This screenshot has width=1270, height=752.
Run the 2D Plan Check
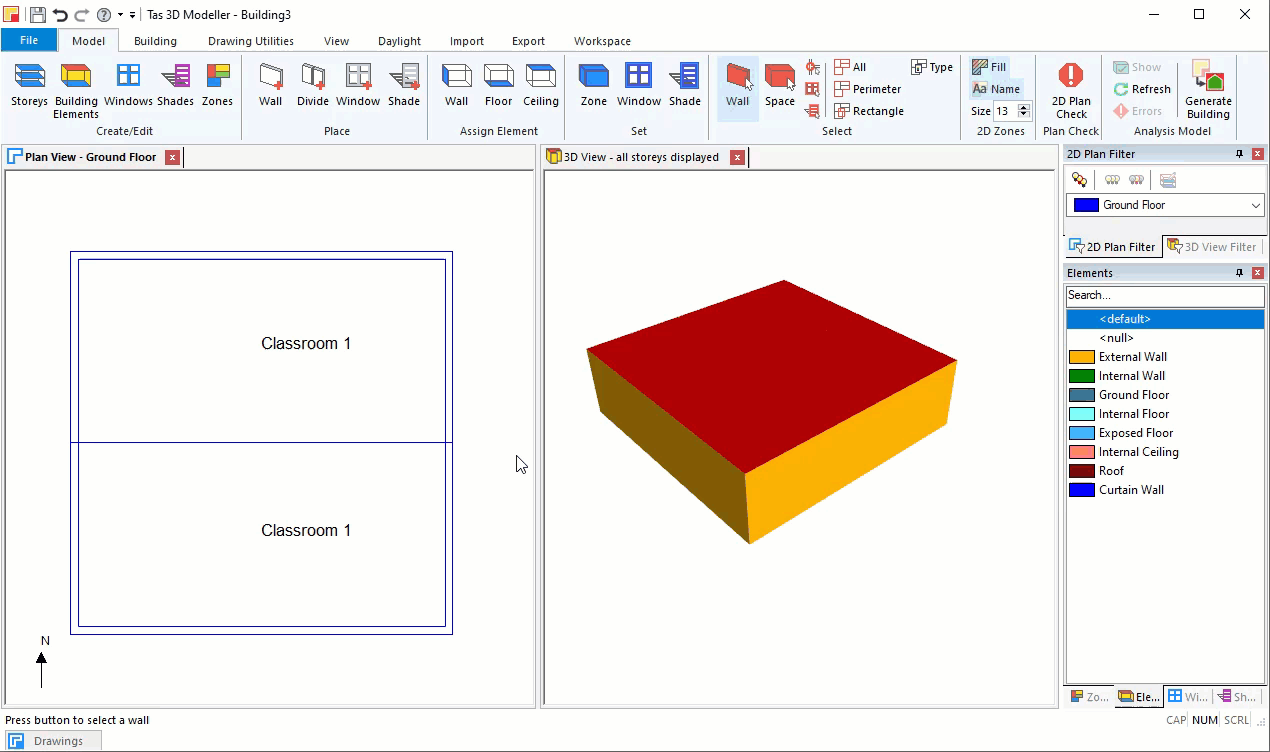click(1071, 90)
